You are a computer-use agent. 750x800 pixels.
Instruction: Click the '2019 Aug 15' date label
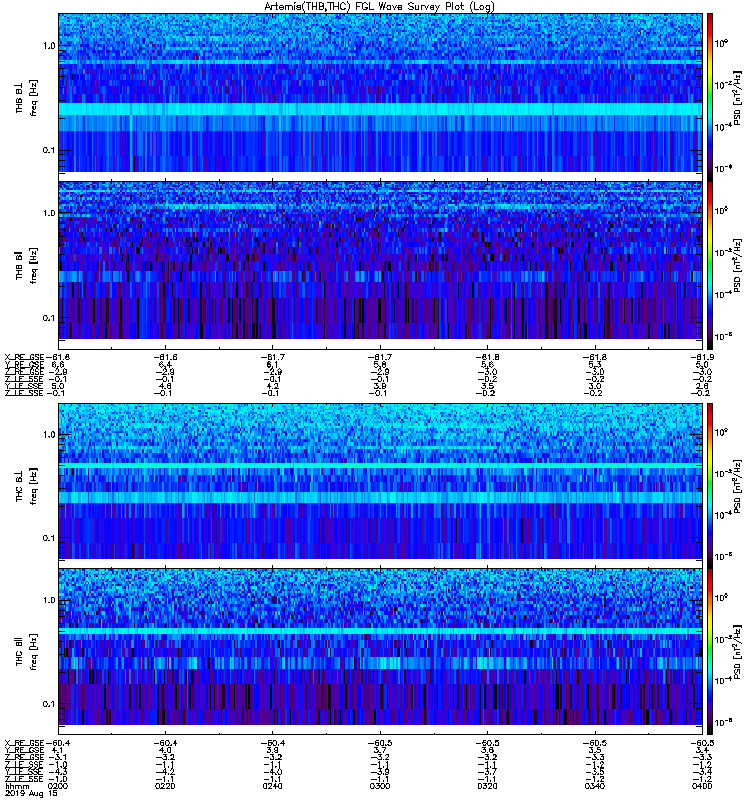[x=31, y=793]
